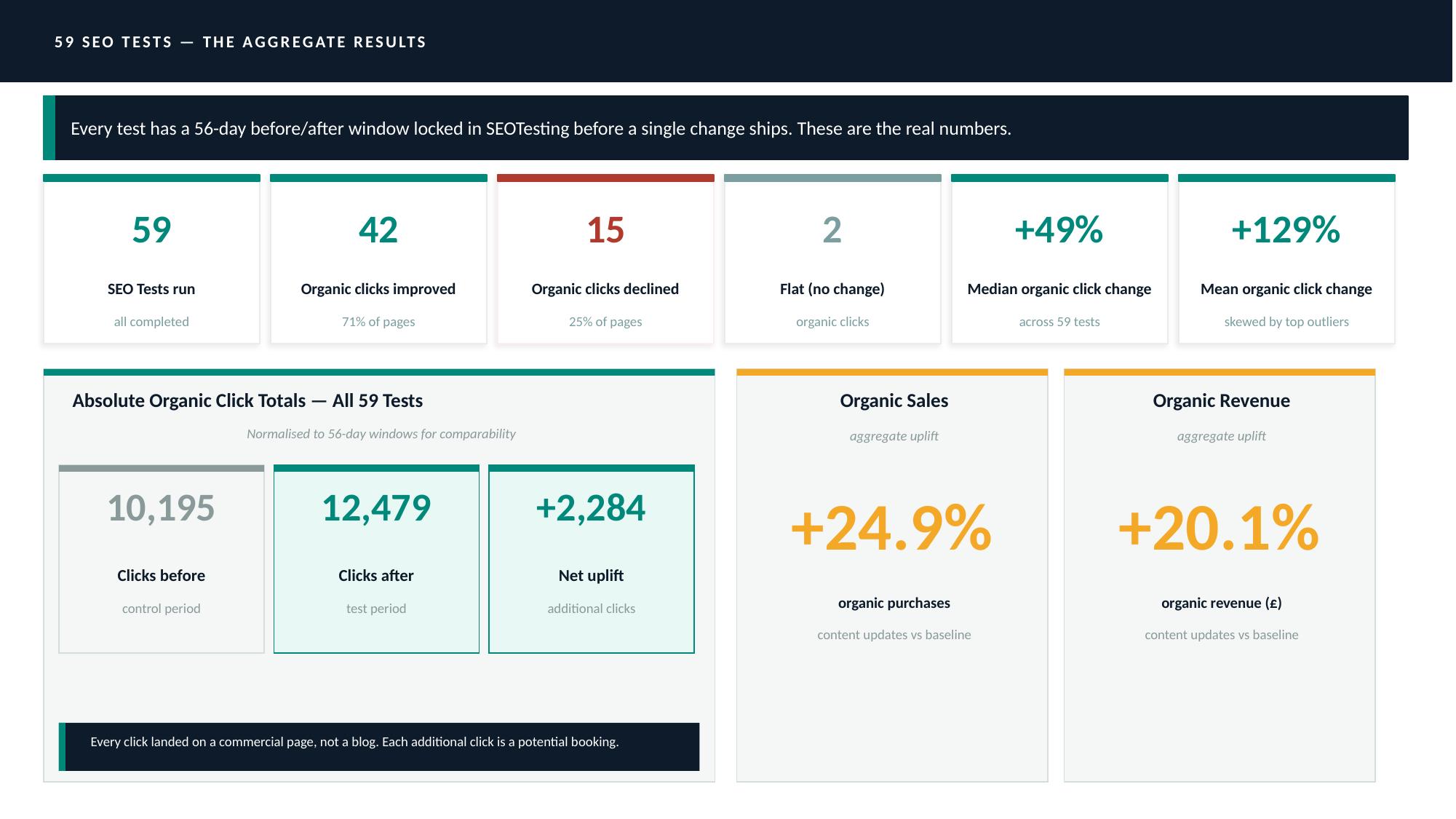
Task: Select the 'Clicks after' label
Action: (376, 576)
